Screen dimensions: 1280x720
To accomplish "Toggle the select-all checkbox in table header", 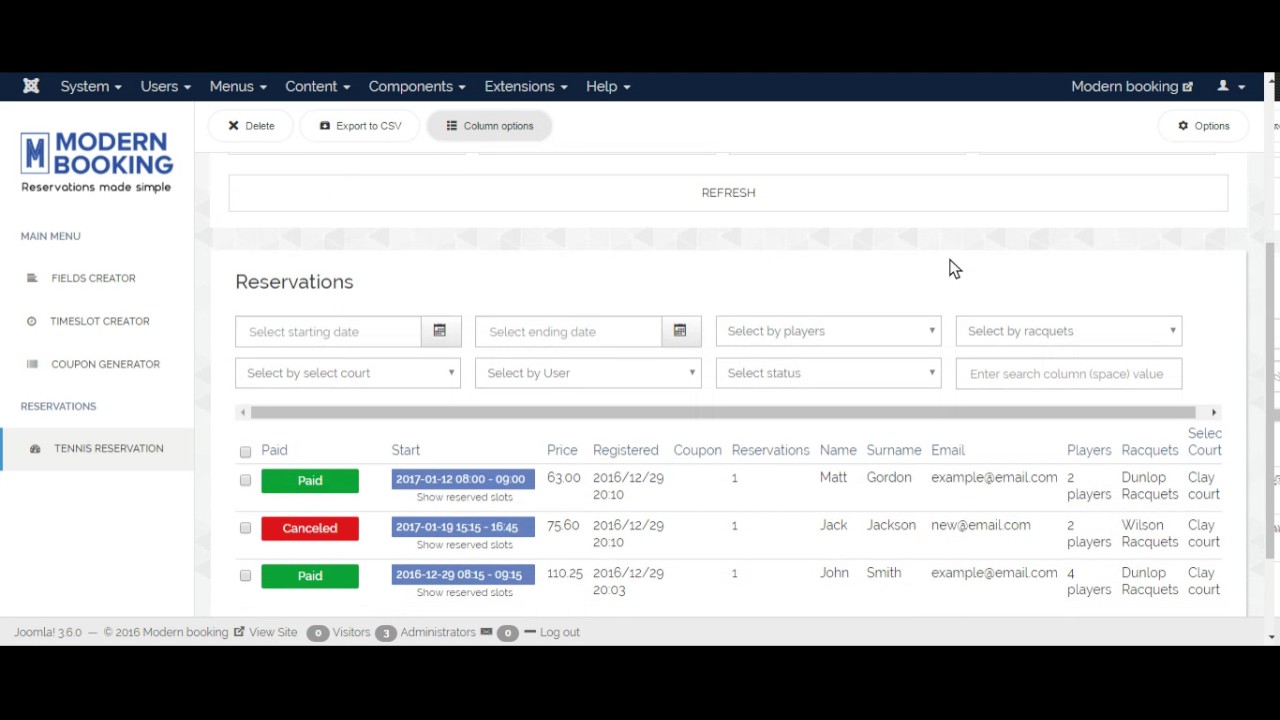I will [x=245, y=452].
